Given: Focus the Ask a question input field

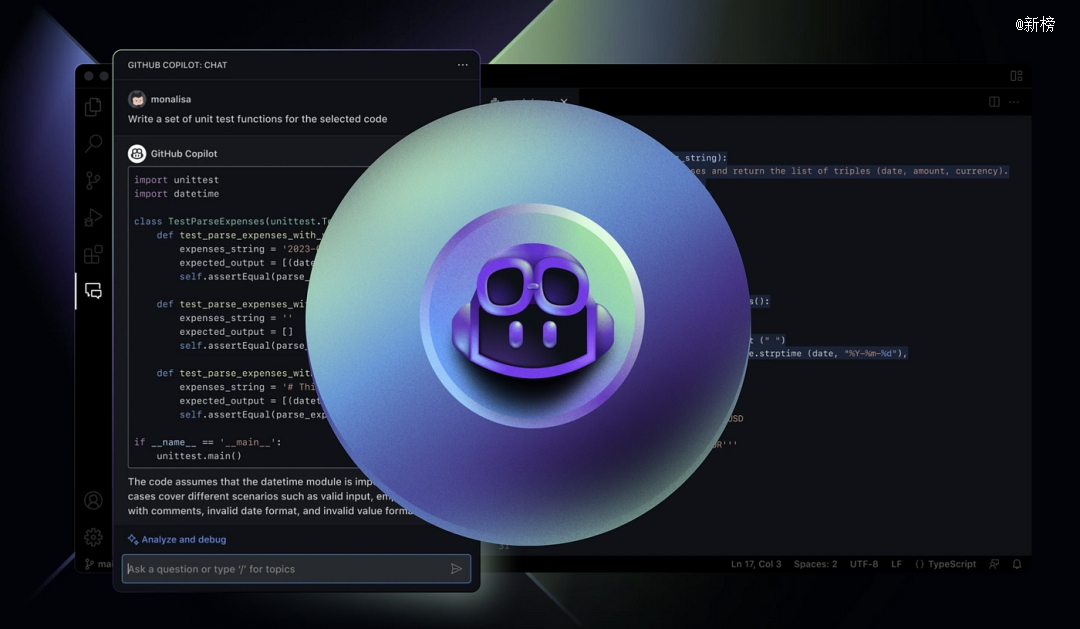Looking at the screenshot, I should (x=296, y=569).
